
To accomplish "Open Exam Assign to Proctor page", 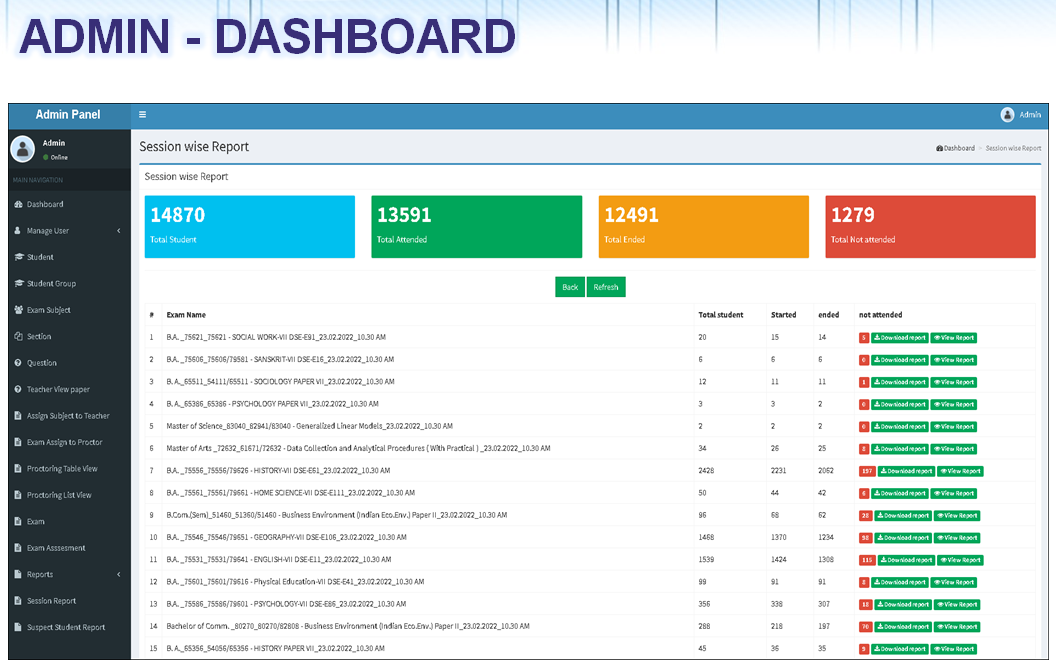I will pyautogui.click(x=64, y=442).
